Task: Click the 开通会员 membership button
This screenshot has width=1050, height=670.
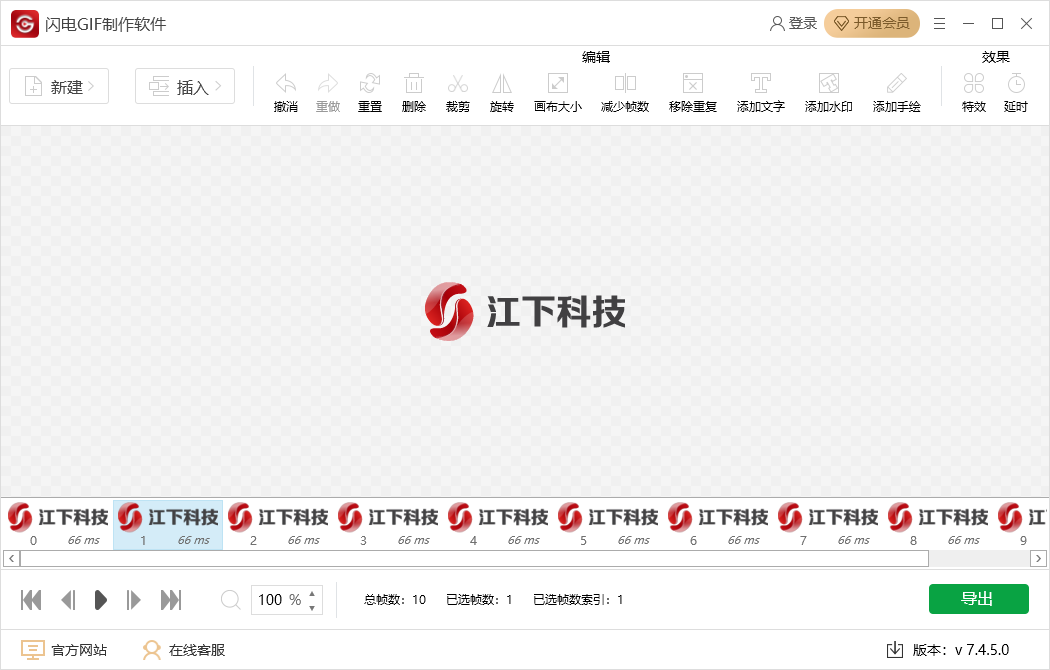Action: coord(872,23)
